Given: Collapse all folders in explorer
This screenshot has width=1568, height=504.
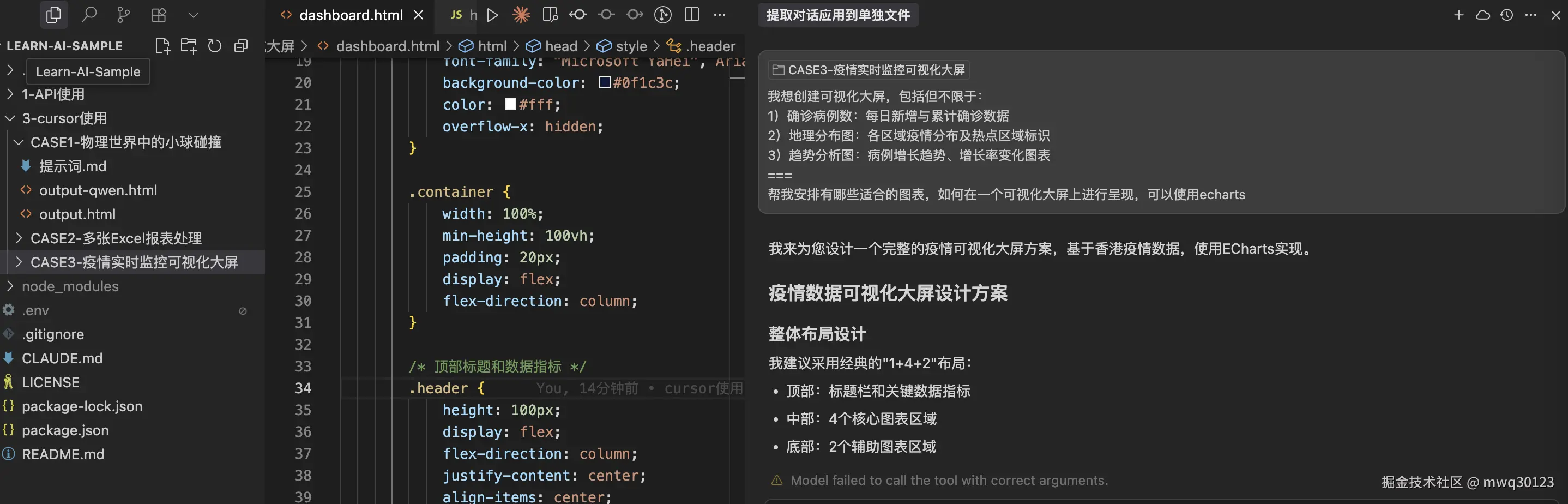Looking at the screenshot, I should tap(241, 46).
